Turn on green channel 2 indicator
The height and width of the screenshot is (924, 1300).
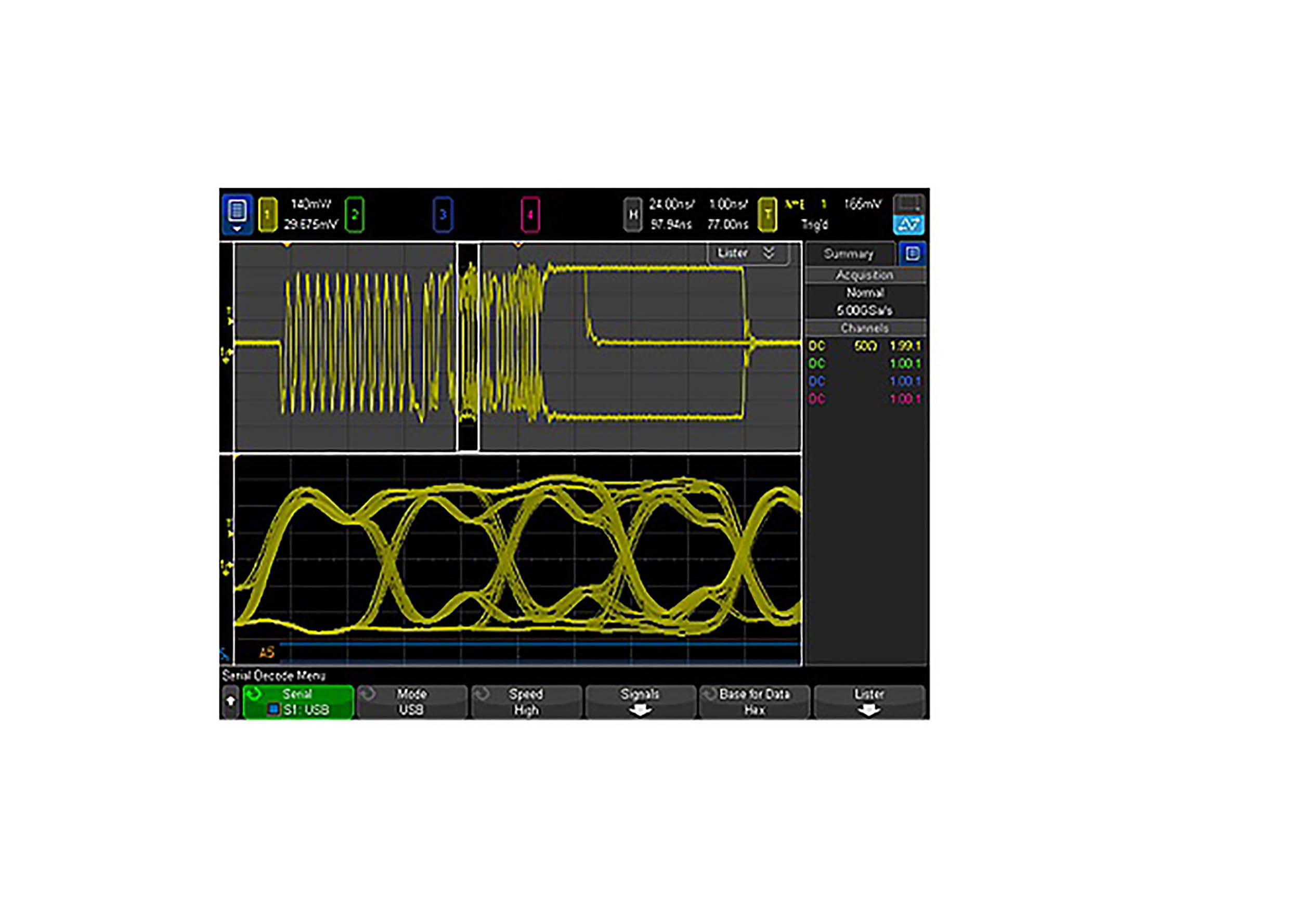(355, 215)
